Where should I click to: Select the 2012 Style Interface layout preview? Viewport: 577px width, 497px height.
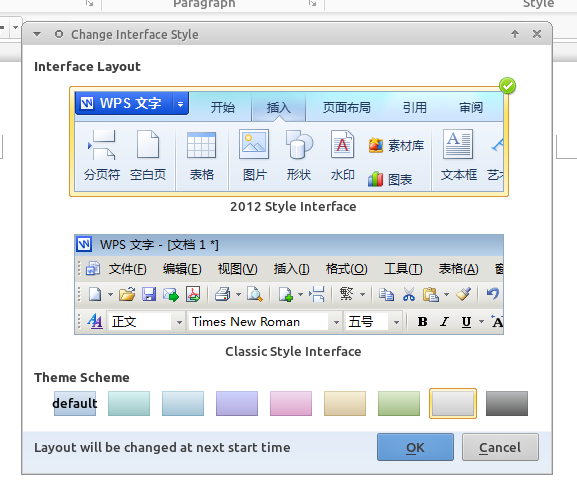pyautogui.click(x=289, y=142)
